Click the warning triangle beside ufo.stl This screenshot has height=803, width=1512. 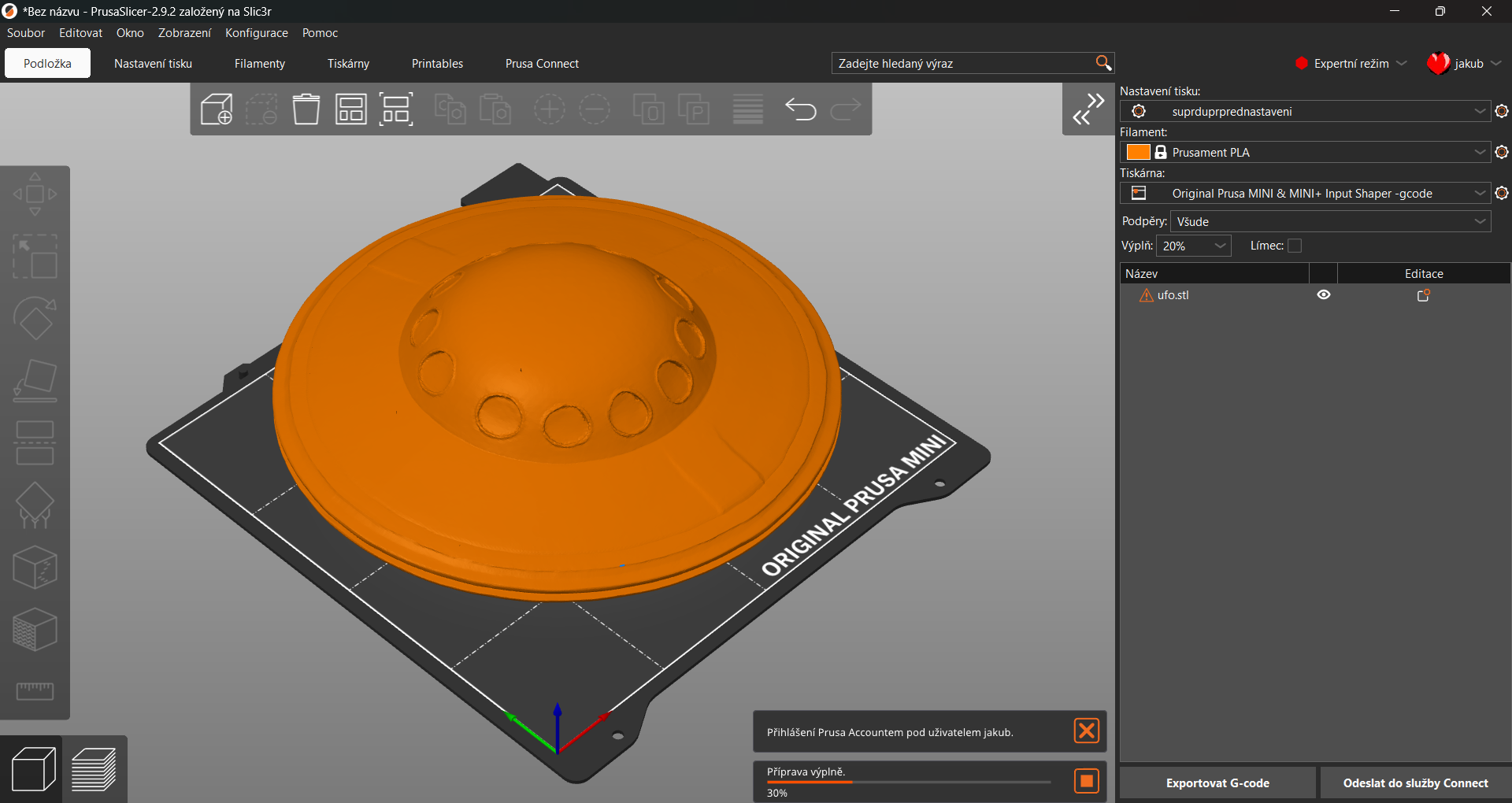1147,295
